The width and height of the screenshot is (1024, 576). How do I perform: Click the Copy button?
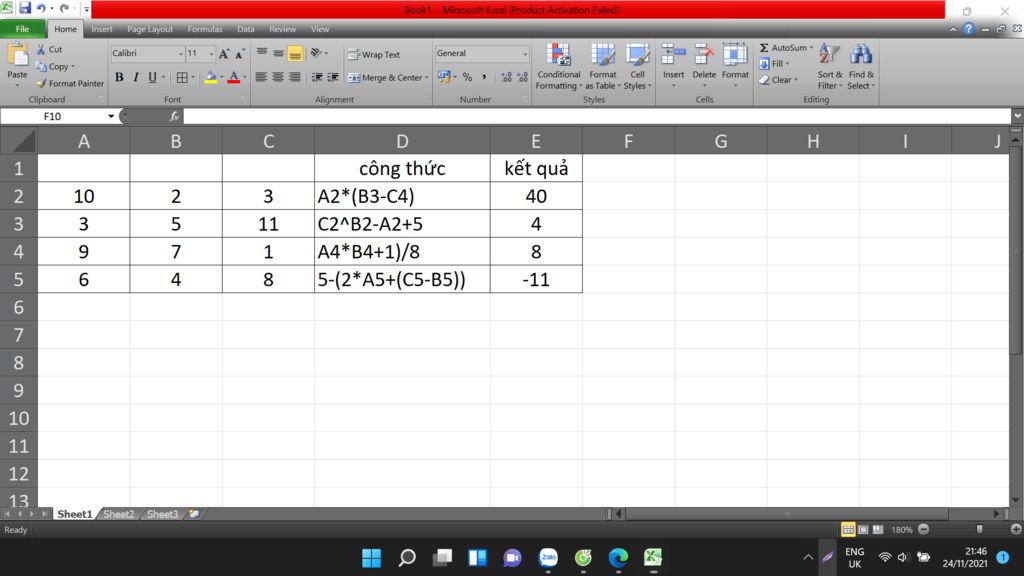(56, 67)
